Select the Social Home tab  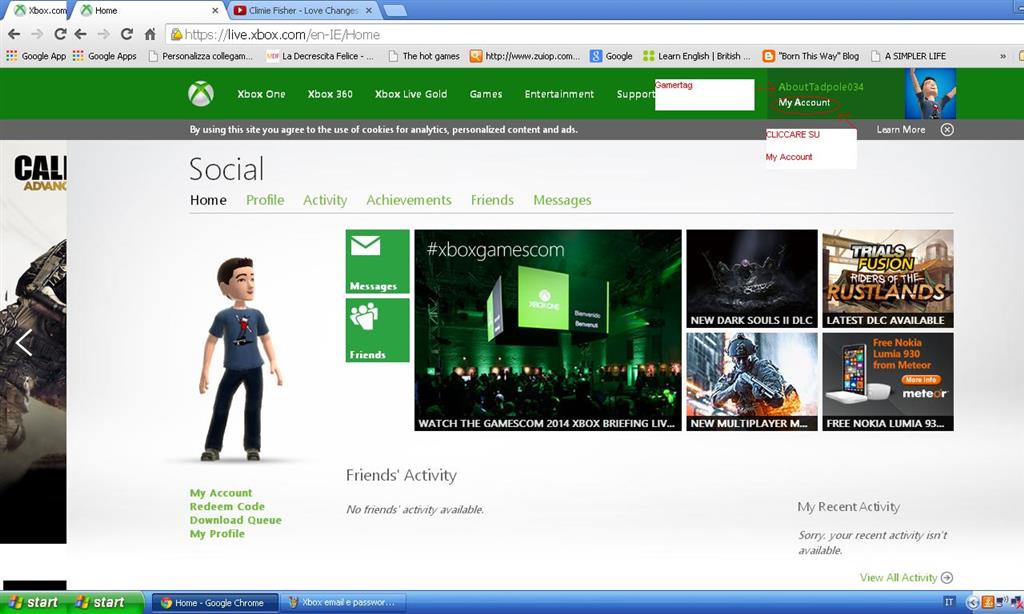pos(208,200)
